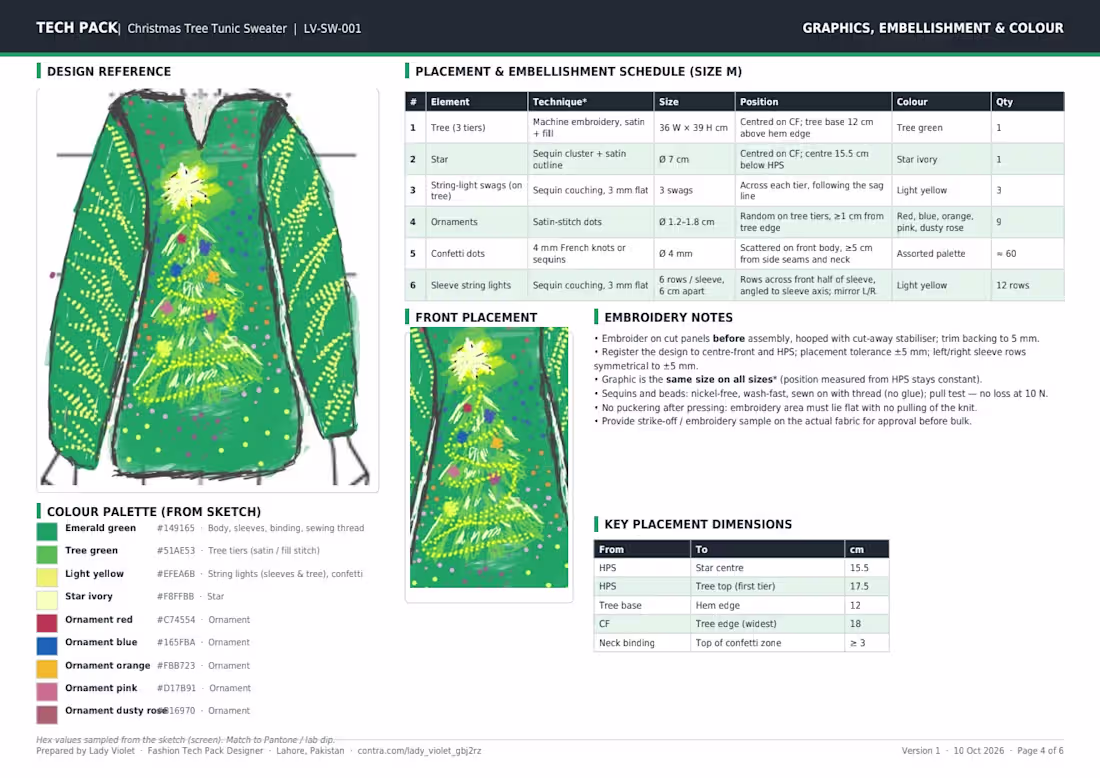The width and height of the screenshot is (1100, 778).
Task: Click the PLACEMENT & EMBELLISHMENT SCHEDULE heading
Action: coord(579,72)
